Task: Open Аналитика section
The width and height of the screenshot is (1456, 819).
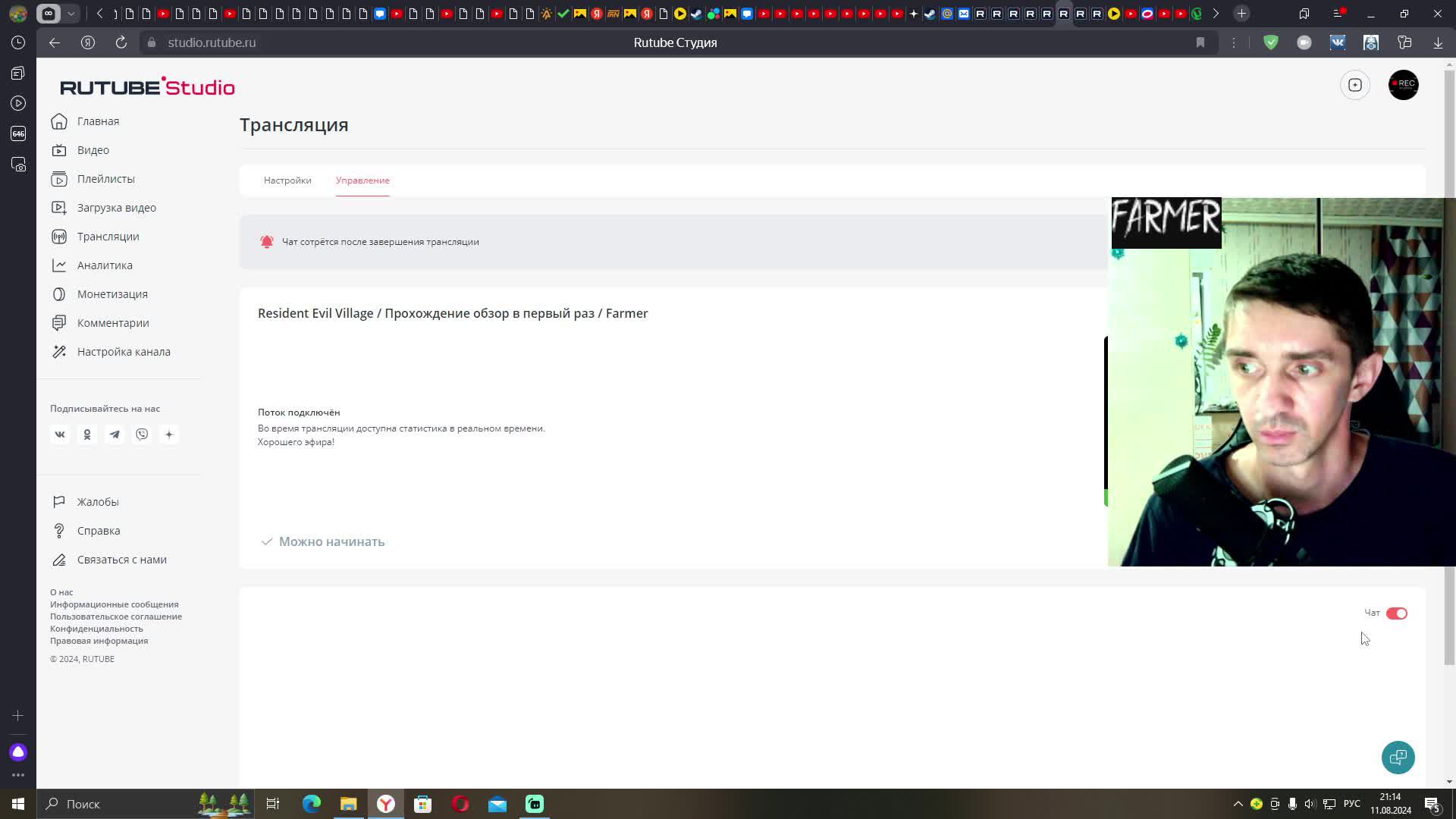Action: pos(92,265)
